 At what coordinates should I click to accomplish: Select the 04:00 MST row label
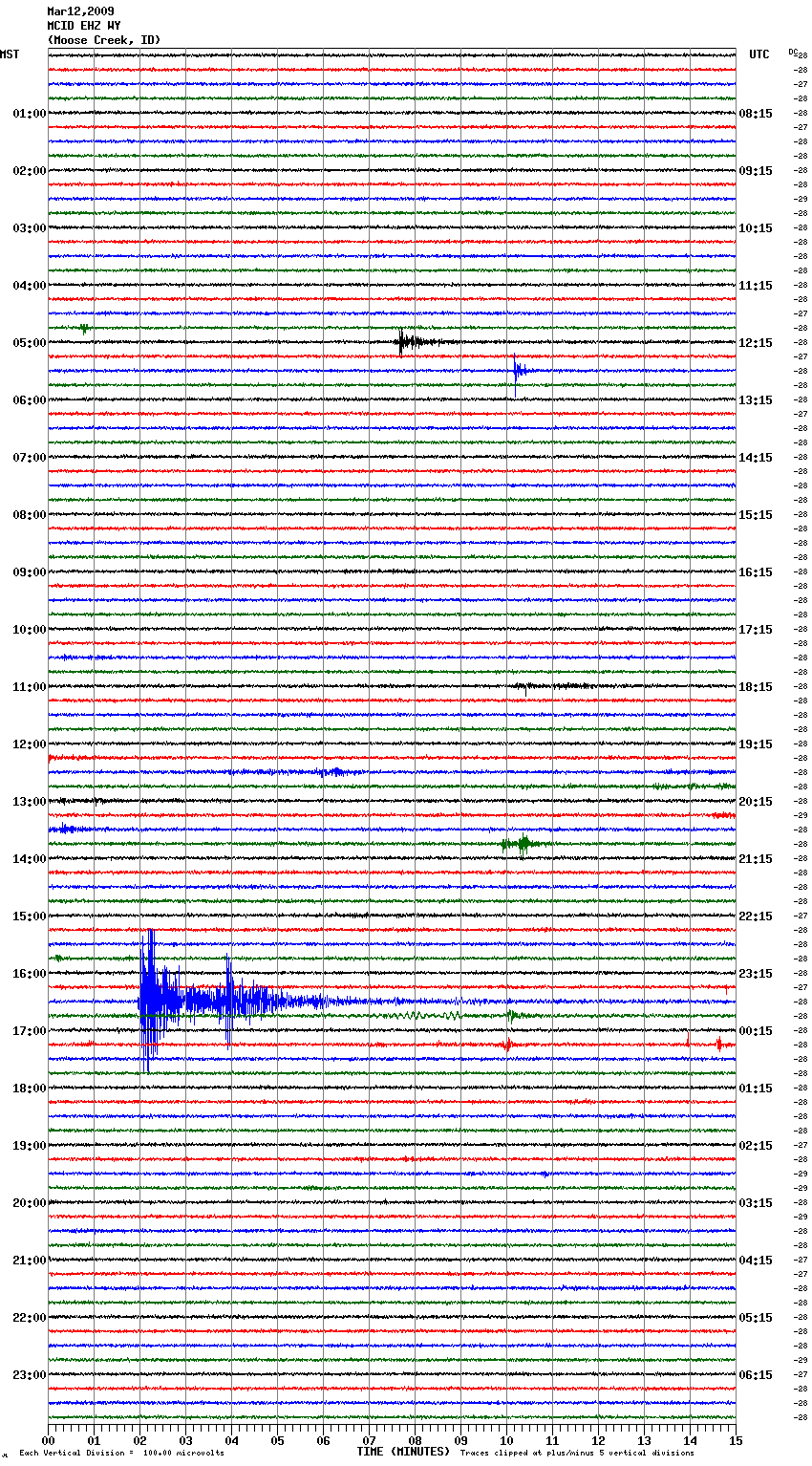pos(30,286)
